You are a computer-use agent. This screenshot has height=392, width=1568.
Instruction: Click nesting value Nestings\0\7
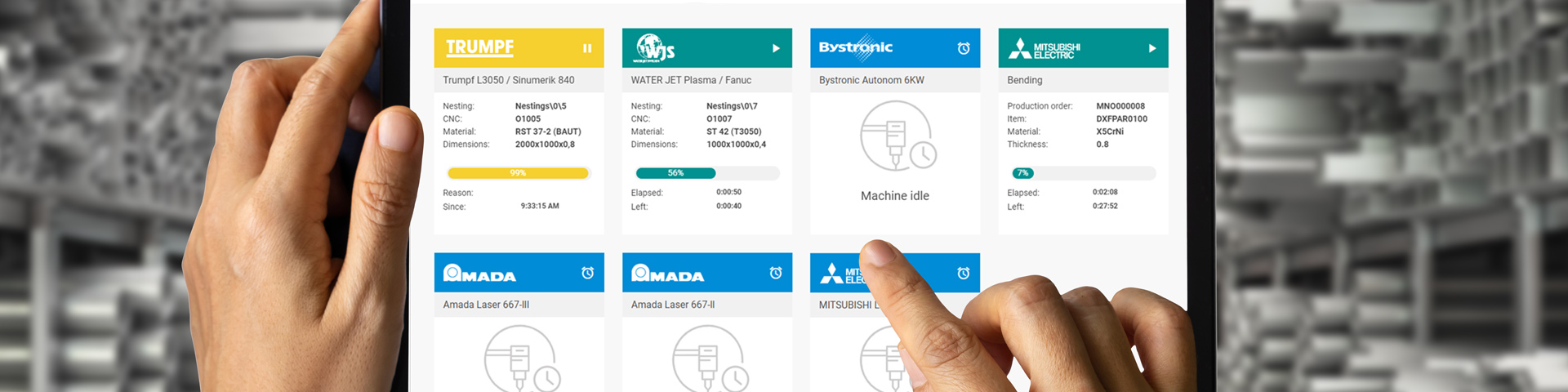click(732, 106)
